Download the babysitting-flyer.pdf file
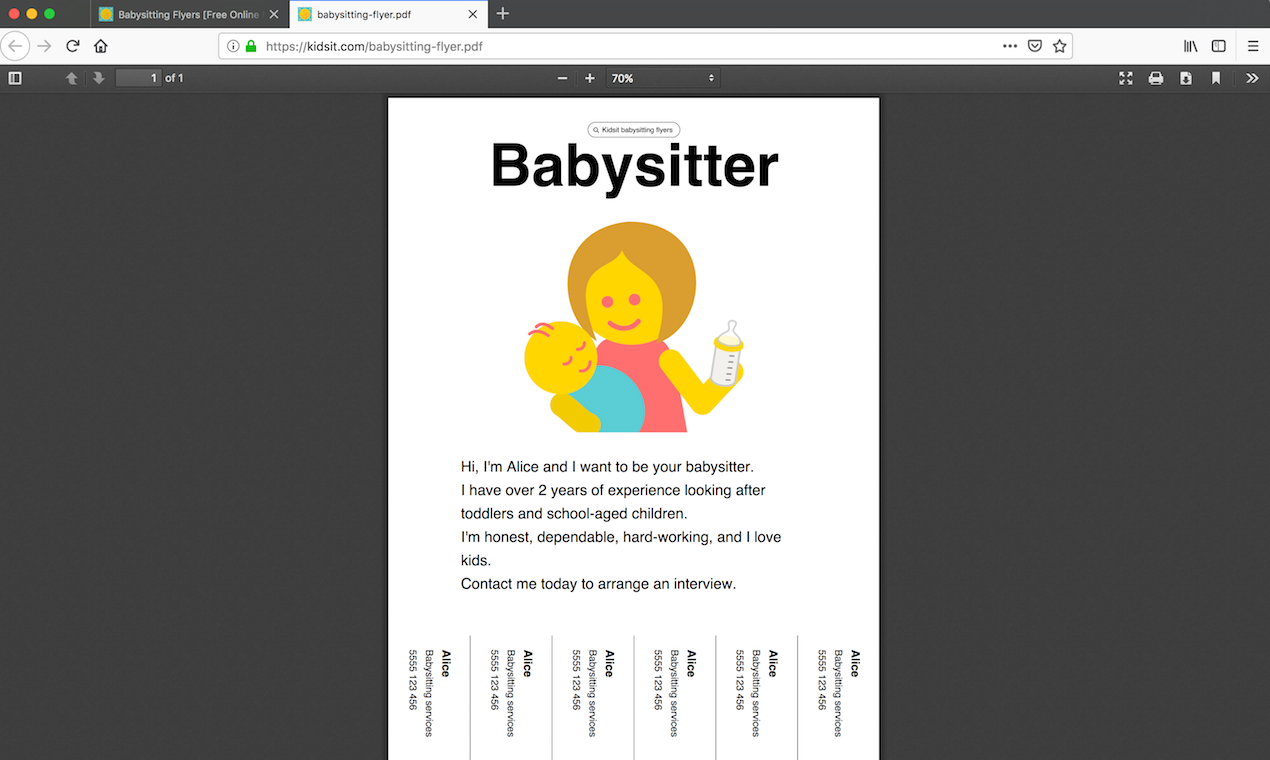The height and width of the screenshot is (760, 1270). [x=1186, y=77]
